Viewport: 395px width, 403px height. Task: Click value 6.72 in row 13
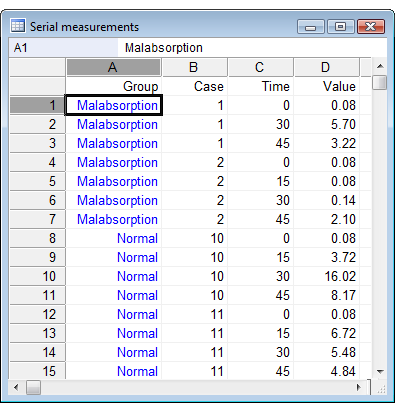pyautogui.click(x=326, y=333)
